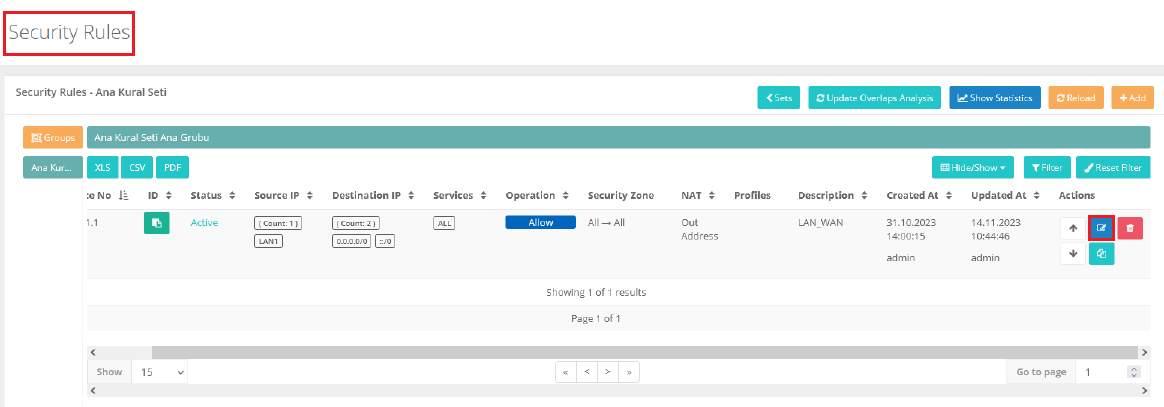Select the Ana Kural Seti Ana Grubu bar
Viewport: 1164px width, 407px height.
(618, 137)
